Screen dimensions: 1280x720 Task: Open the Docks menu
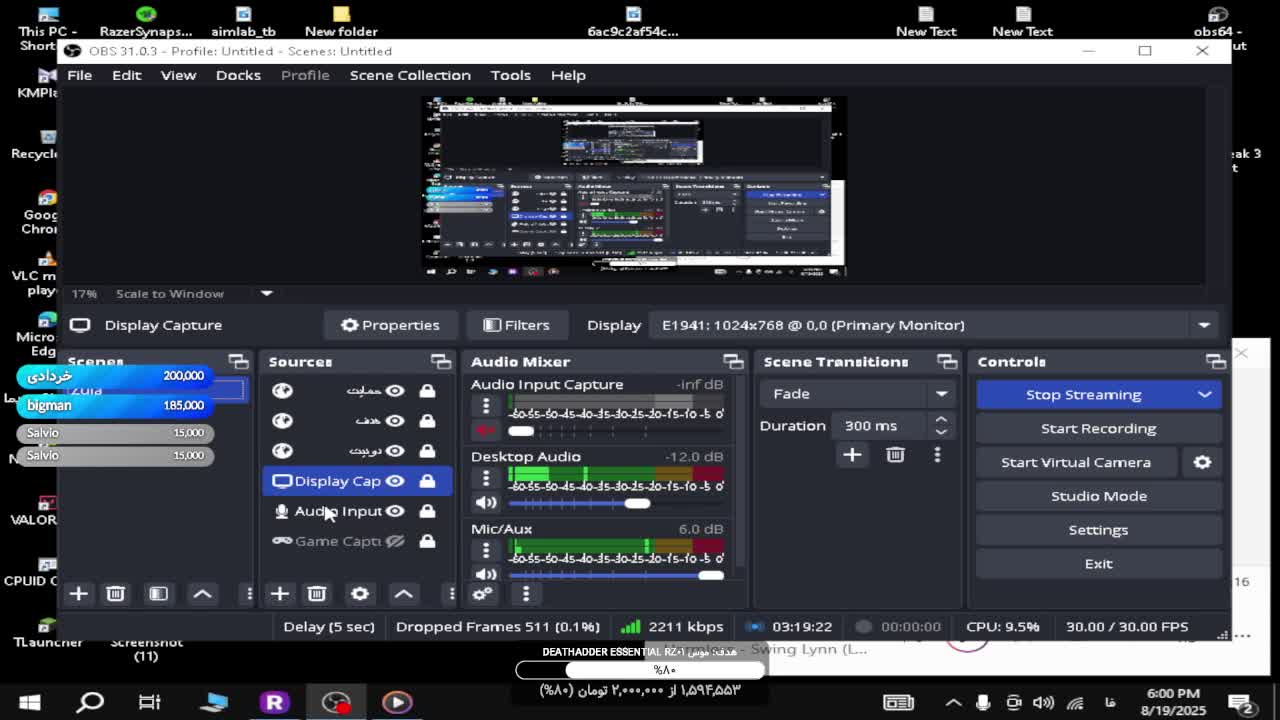click(x=238, y=75)
